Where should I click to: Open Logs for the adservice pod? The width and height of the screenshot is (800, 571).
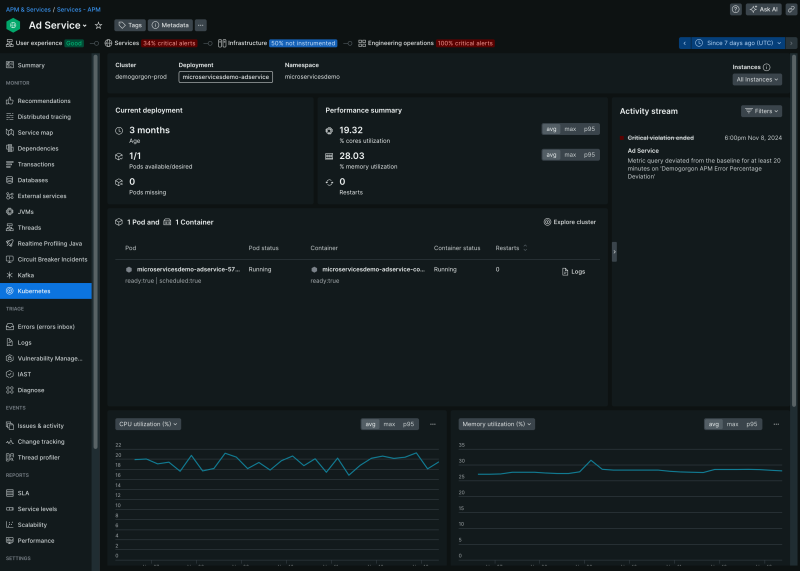point(573,271)
